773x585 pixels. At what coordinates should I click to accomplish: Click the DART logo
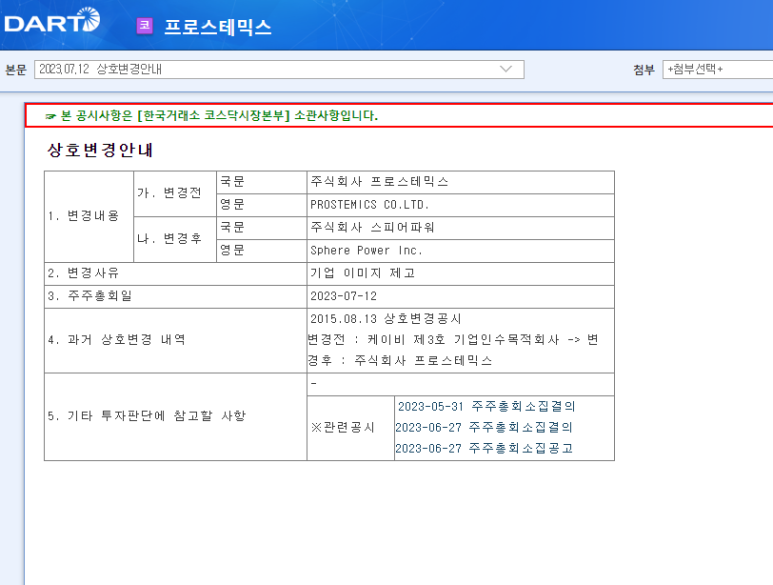pyautogui.click(x=52, y=21)
